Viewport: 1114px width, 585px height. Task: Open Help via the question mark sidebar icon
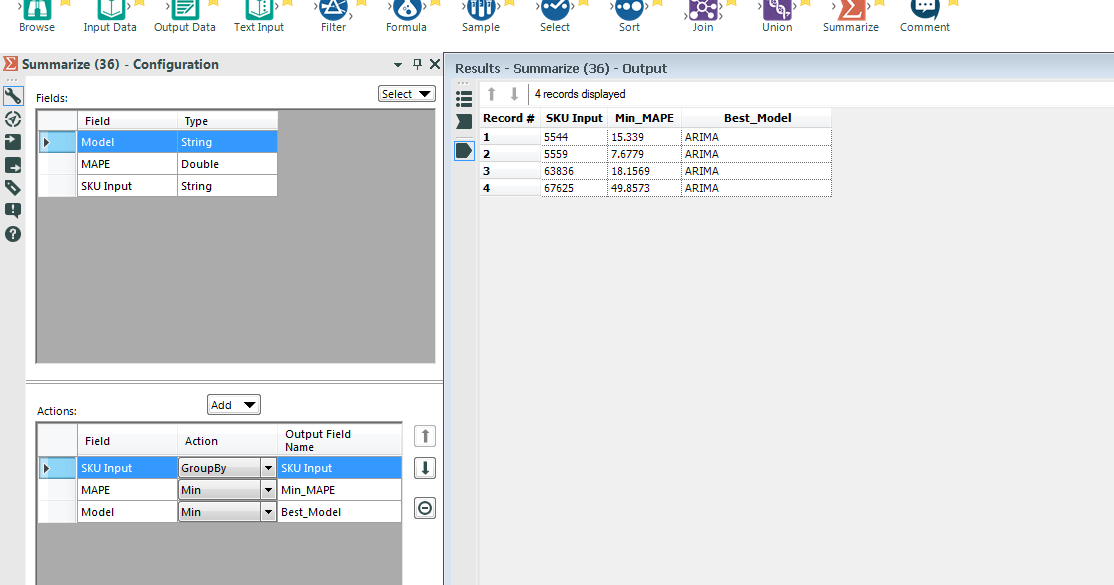coord(13,234)
